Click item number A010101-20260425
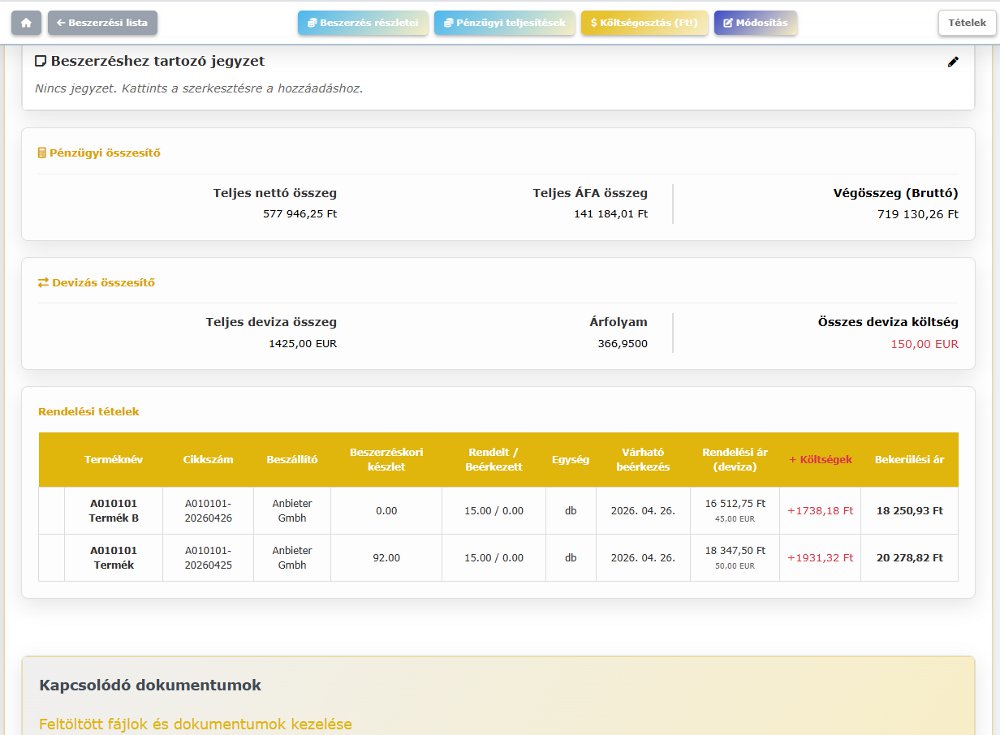This screenshot has height=735, width=1000. point(208,558)
